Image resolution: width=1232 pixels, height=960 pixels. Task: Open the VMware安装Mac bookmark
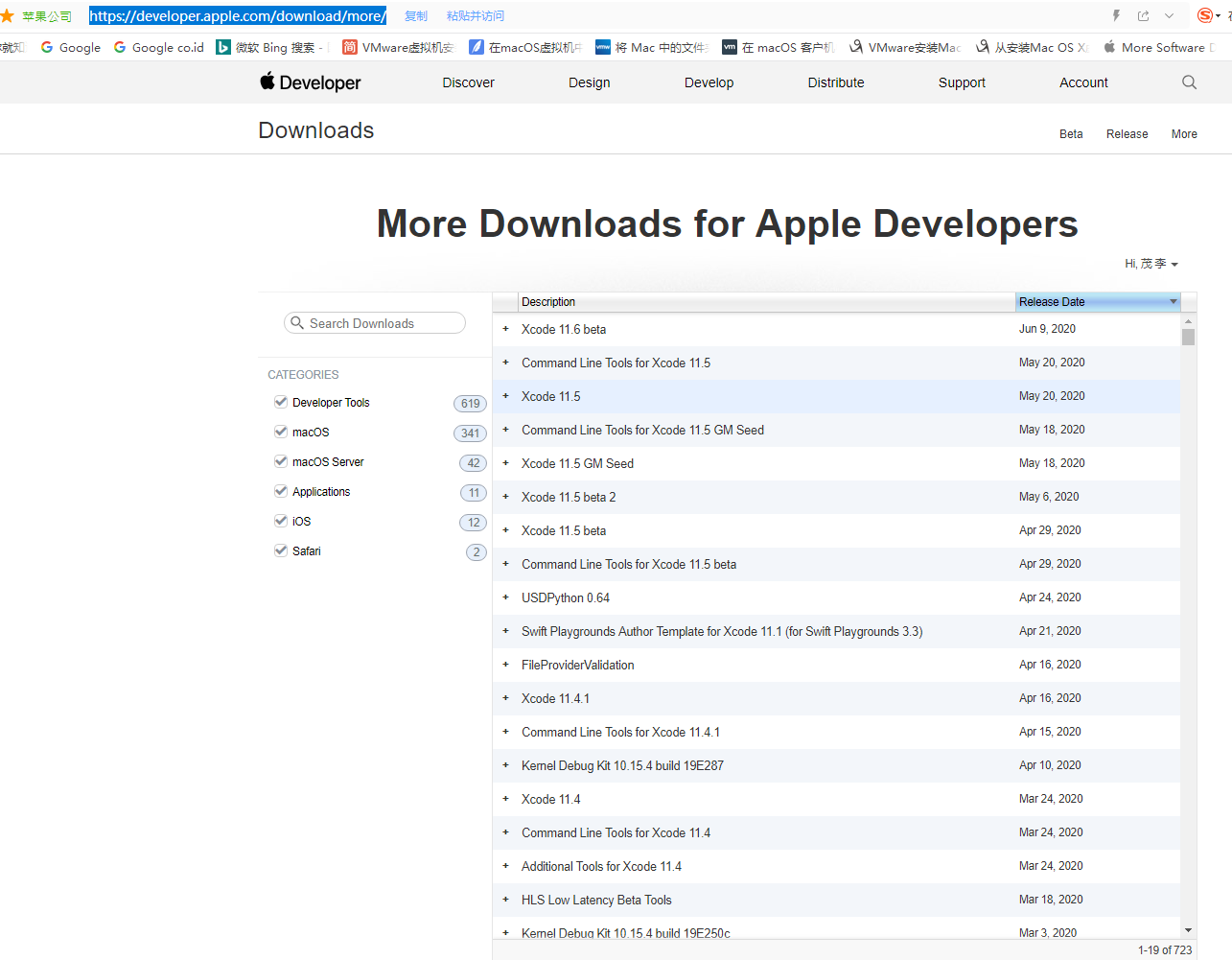pos(905,47)
